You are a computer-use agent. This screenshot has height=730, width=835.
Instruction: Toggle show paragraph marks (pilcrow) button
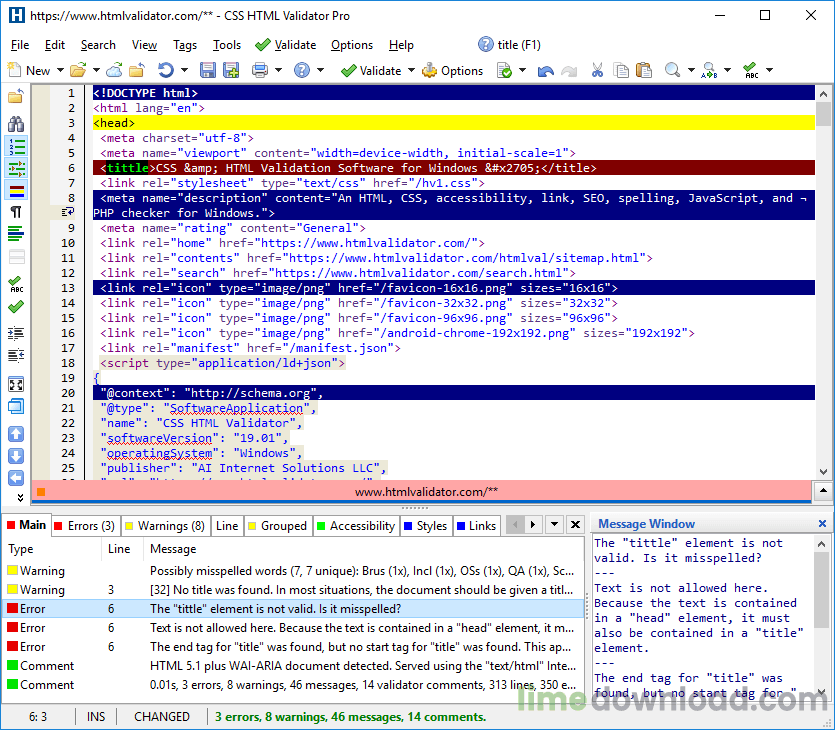[x=16, y=212]
